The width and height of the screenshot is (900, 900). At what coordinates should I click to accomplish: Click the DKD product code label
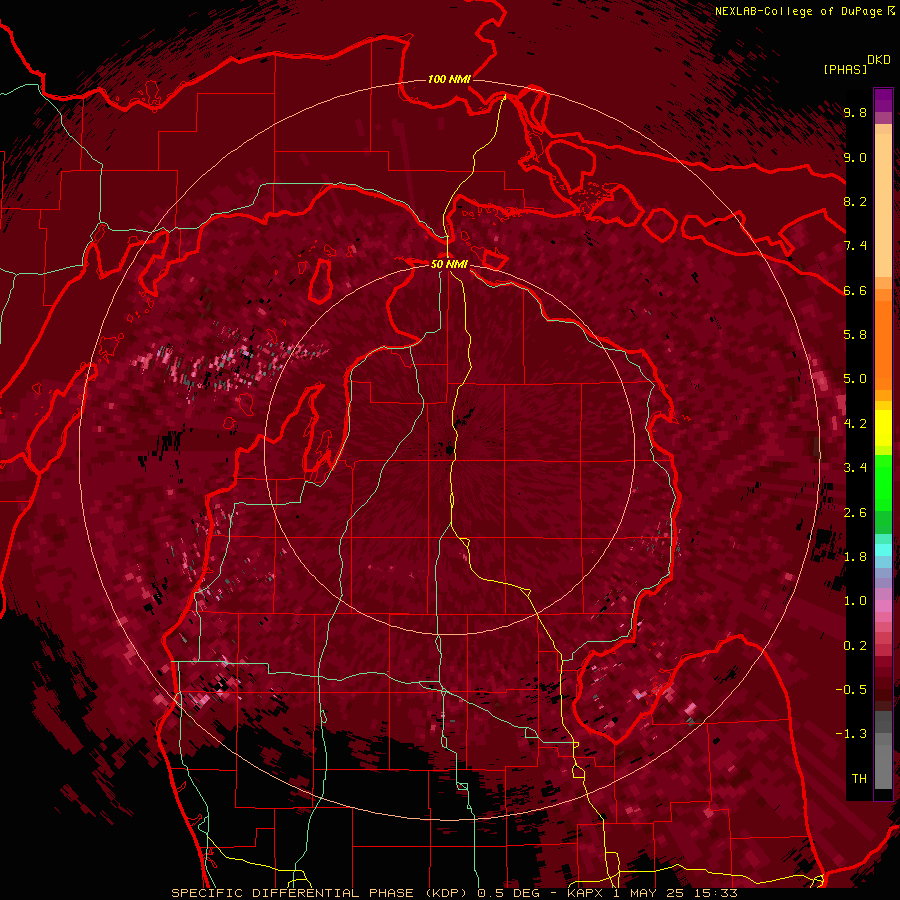pos(879,60)
